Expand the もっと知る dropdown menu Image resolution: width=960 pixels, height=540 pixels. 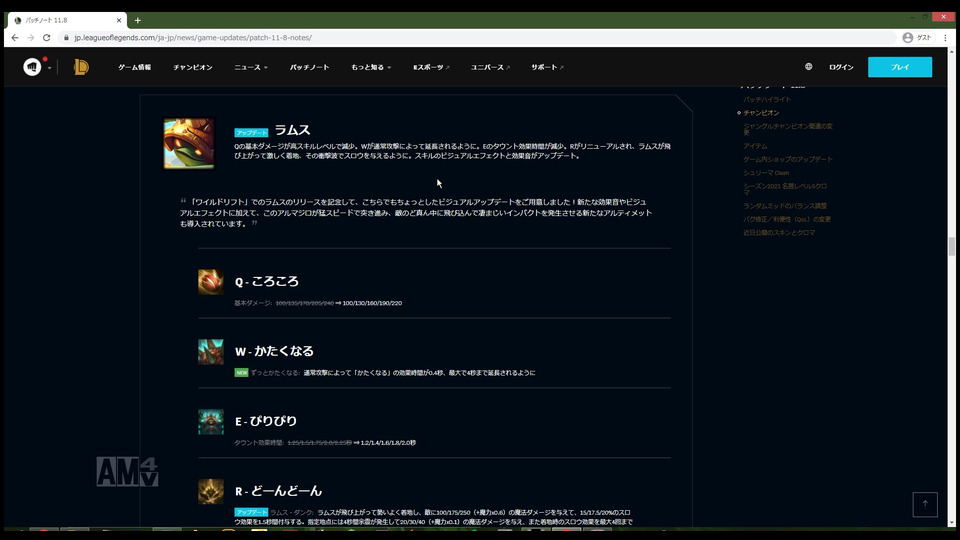click(371, 67)
